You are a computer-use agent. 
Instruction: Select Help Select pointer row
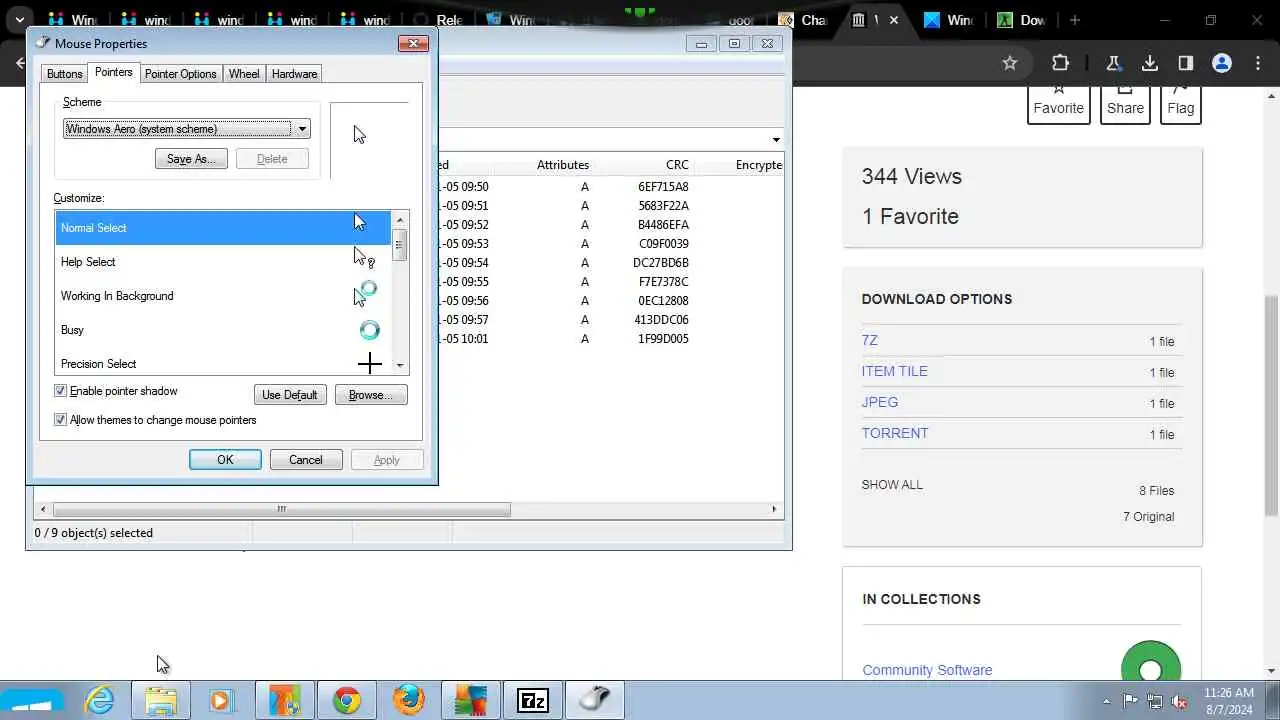coord(223,262)
